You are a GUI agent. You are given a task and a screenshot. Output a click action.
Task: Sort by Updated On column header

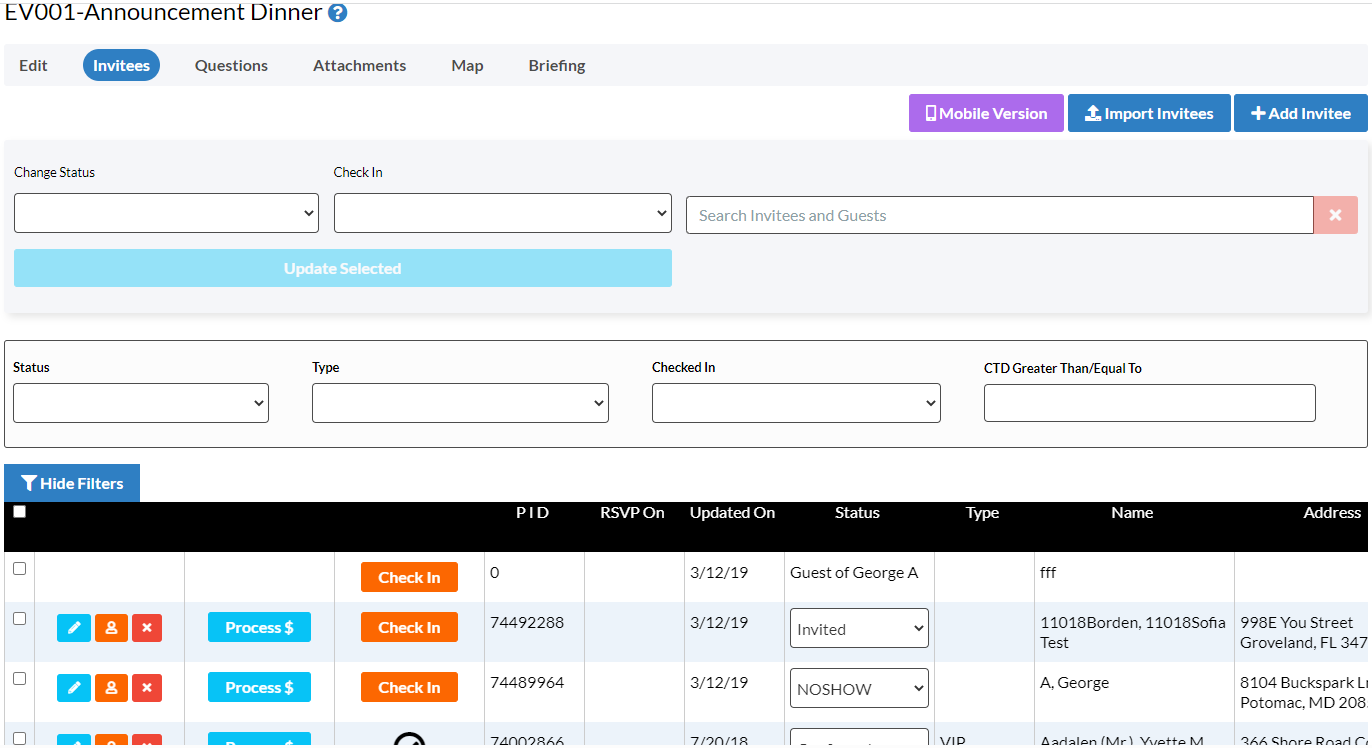coord(732,513)
